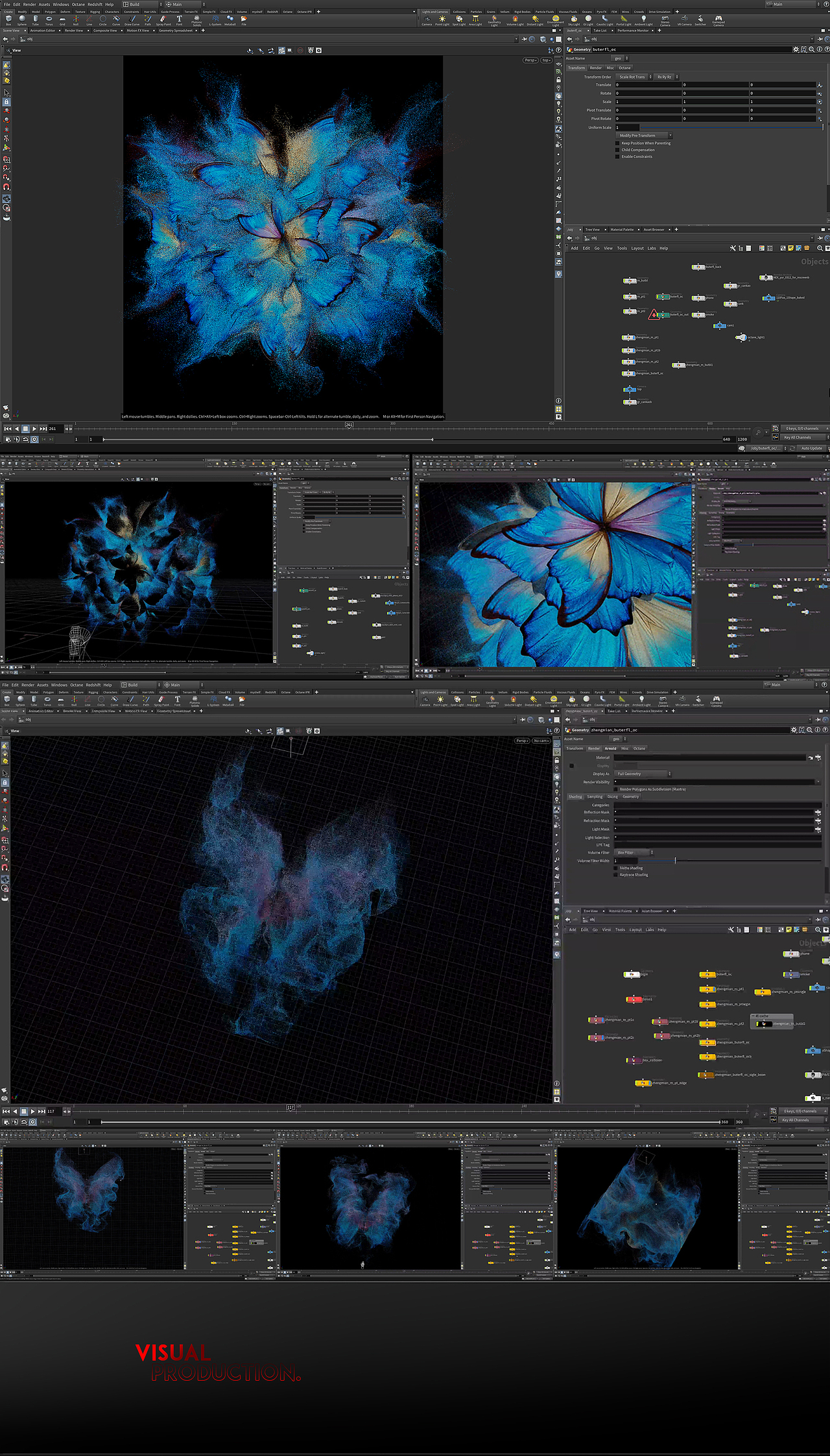Screen dimensions: 830x1456
Task: Toggle the Raytrace Shading checkbox
Action: point(615,875)
